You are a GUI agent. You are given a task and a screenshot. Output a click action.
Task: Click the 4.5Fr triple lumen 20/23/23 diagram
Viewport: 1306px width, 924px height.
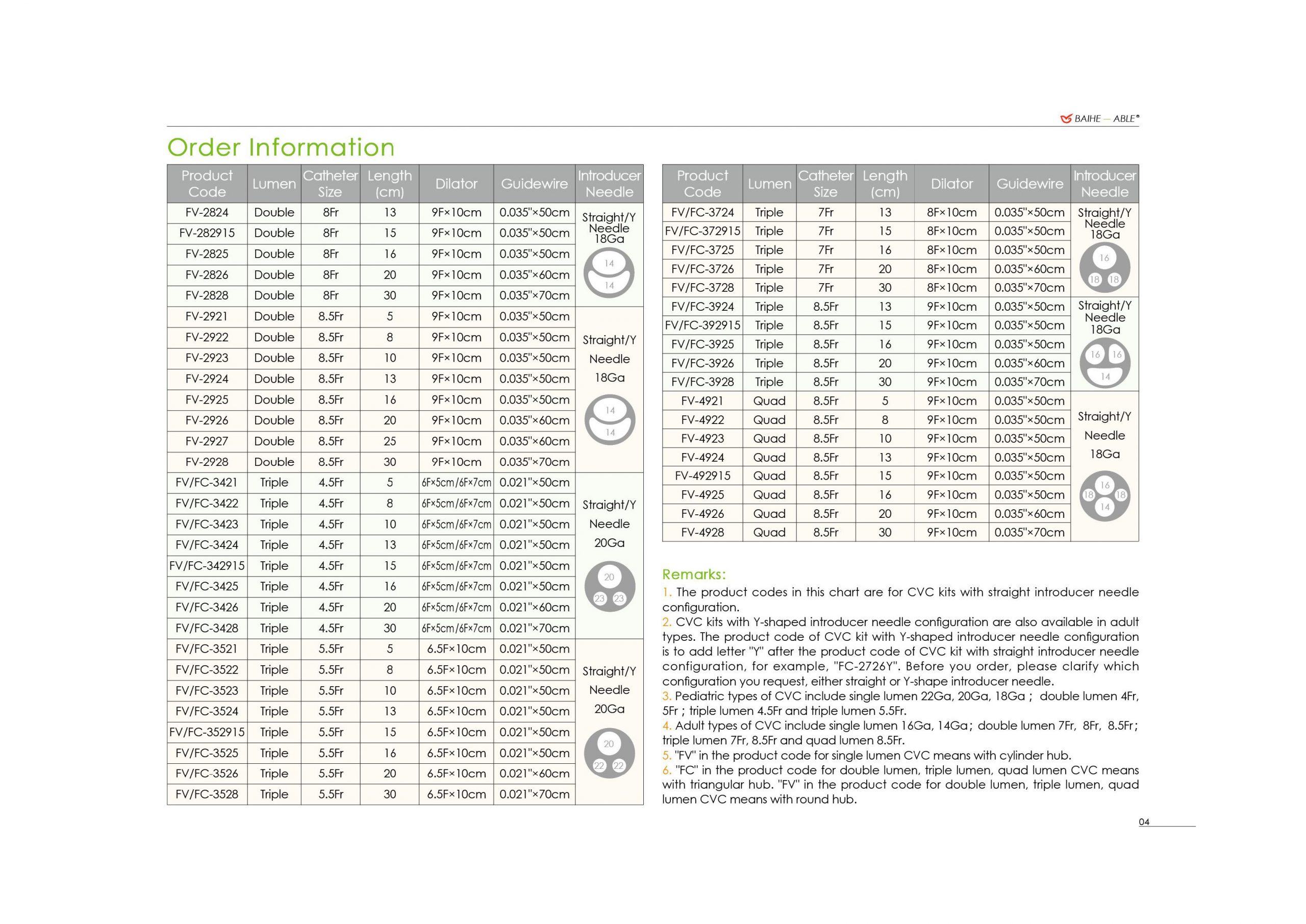[609, 587]
